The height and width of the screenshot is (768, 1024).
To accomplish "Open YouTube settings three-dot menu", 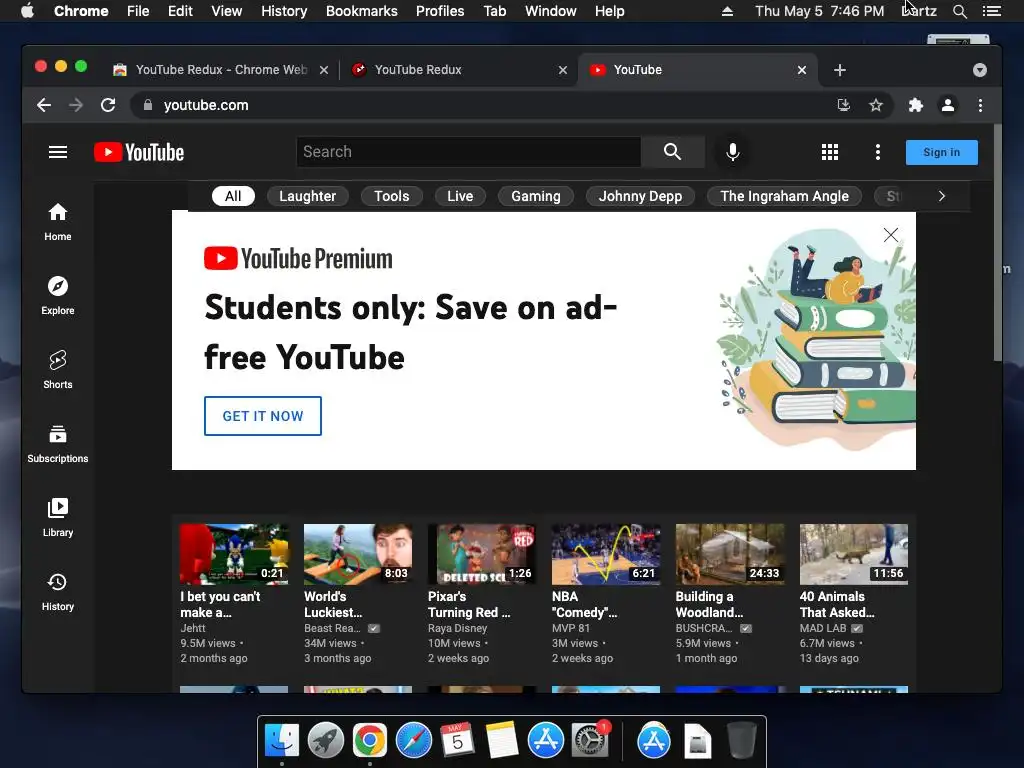I will (878, 152).
